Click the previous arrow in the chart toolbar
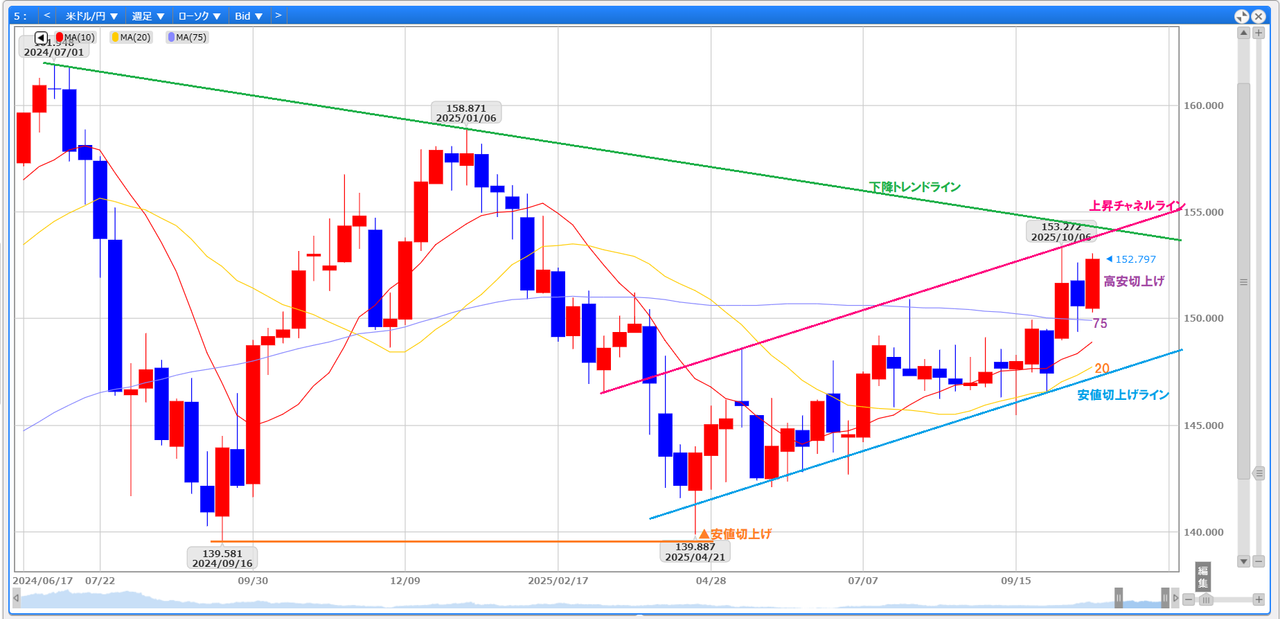The image size is (1280, 619). (x=46, y=16)
